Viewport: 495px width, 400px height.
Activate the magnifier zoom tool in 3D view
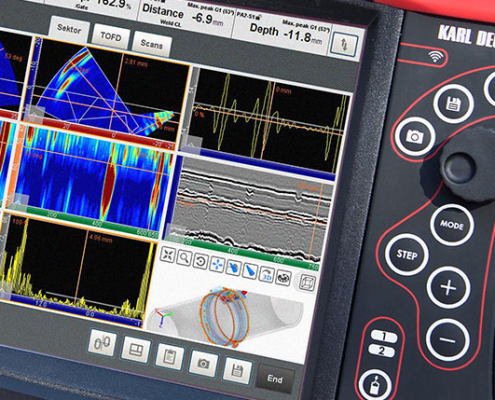[184, 258]
